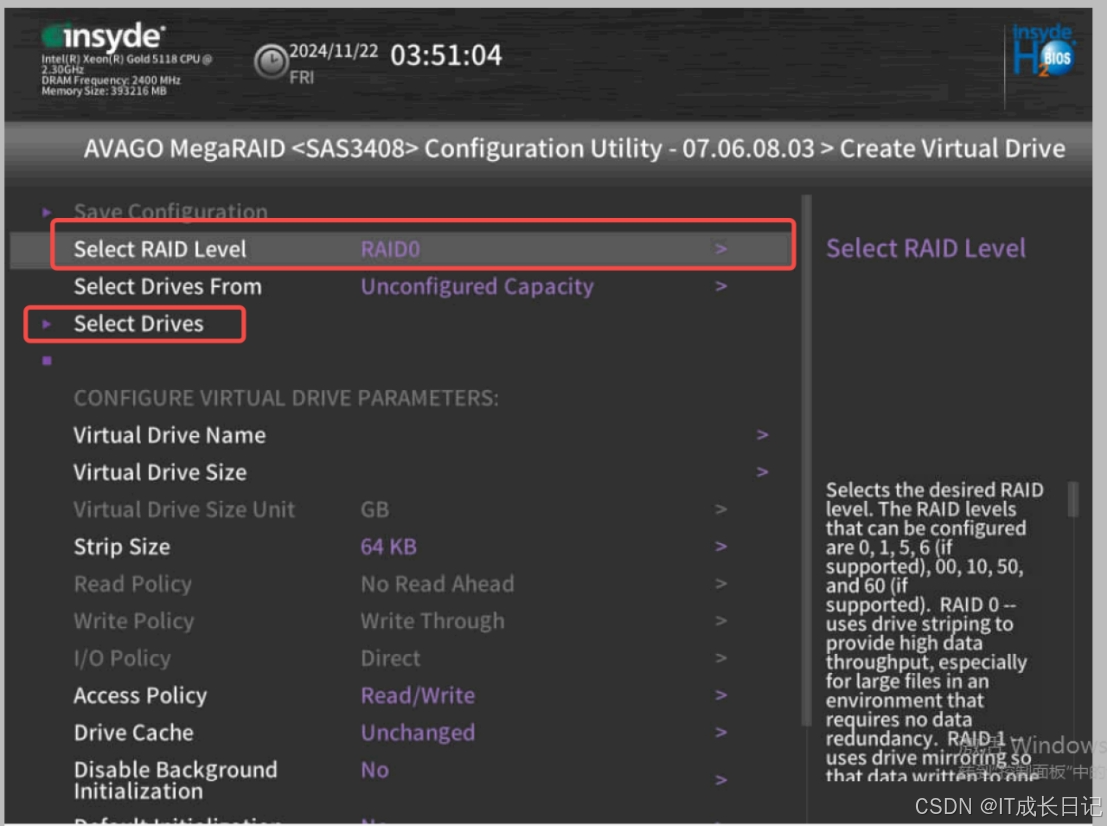This screenshot has width=1107, height=827.
Task: Click the AVAGO MegaRAID Configuration Utility title
Action: 574,149
